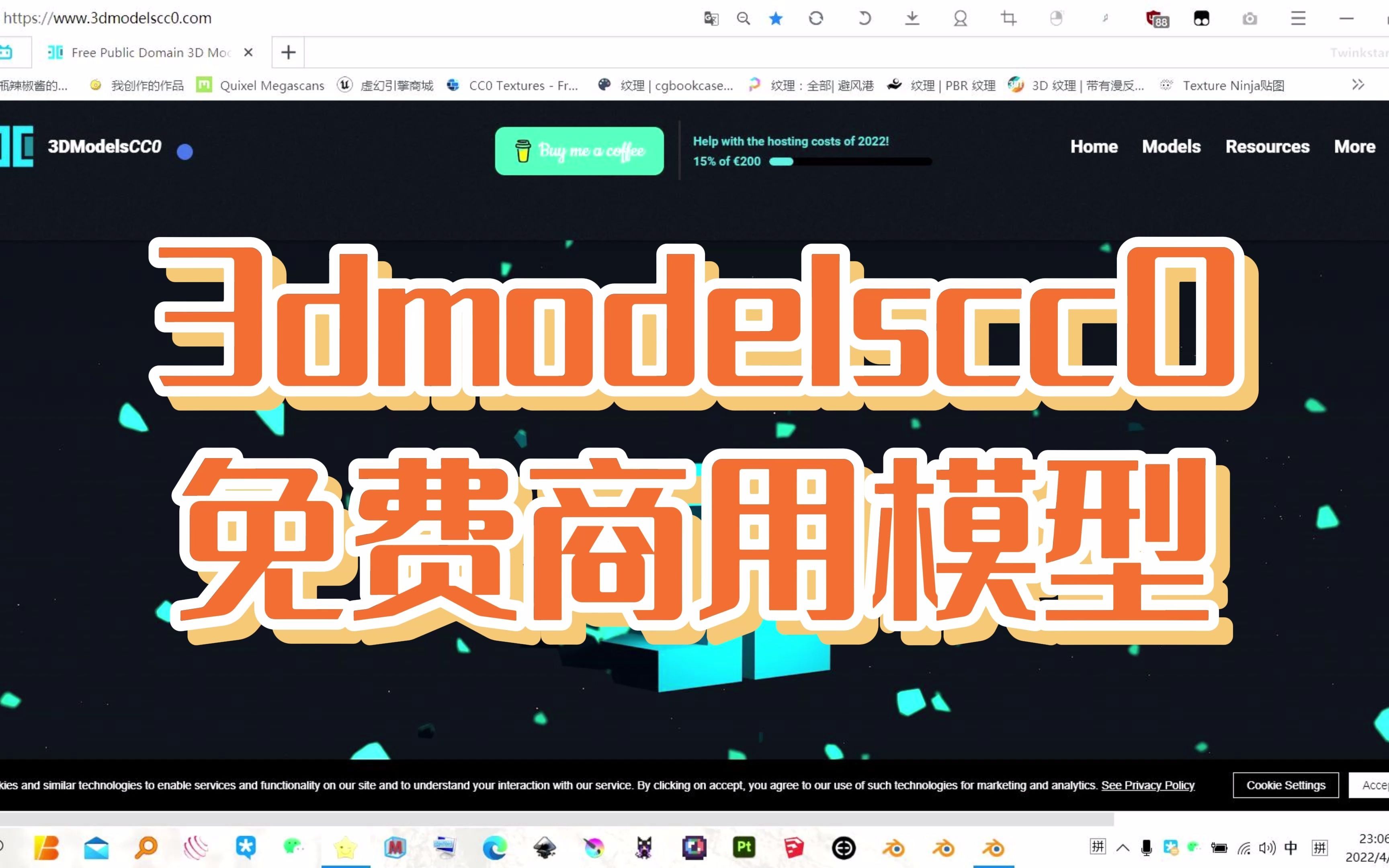Click the zoom out magnifier icon
Viewport: 1389px width, 868px height.
pyautogui.click(x=743, y=19)
